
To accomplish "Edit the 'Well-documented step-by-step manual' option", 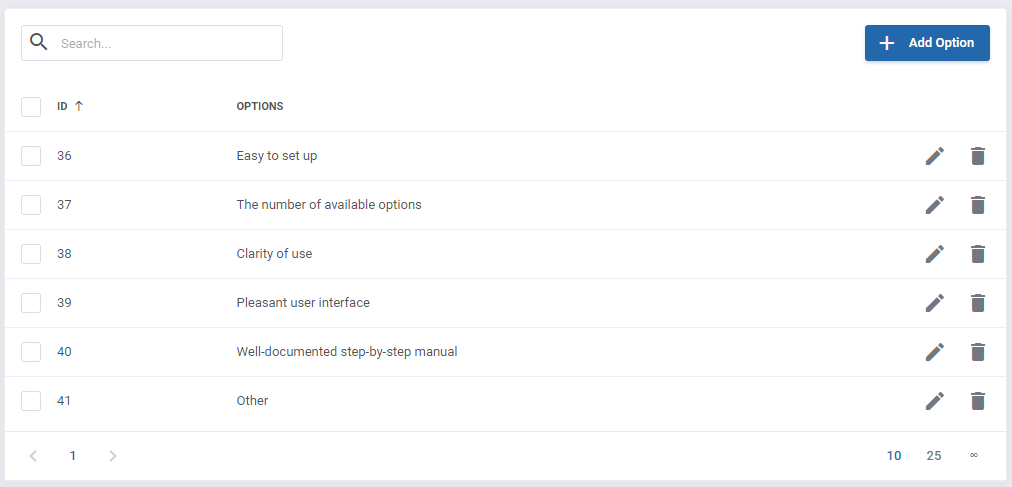I will (x=935, y=352).
